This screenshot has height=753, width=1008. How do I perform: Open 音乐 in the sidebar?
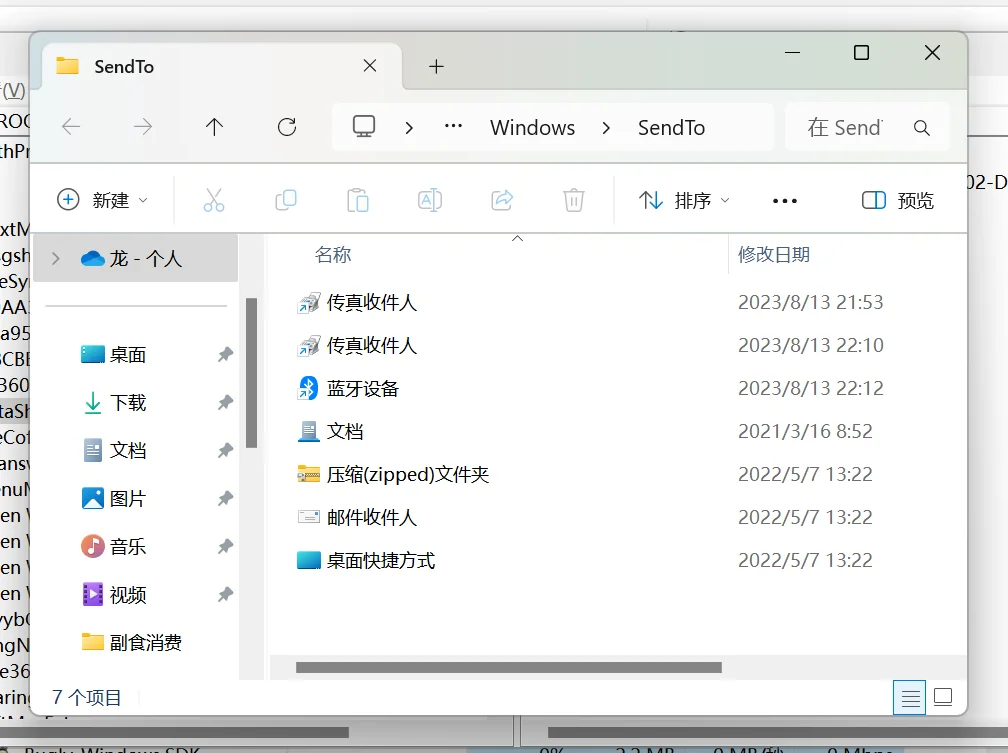pyautogui.click(x=113, y=547)
